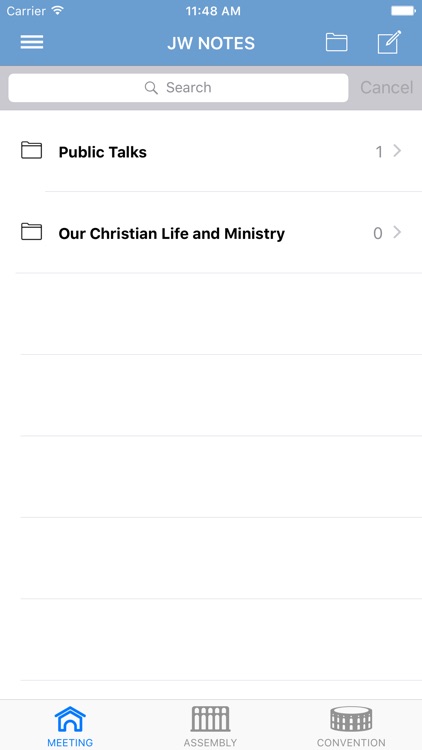Viewport: 422px width, 750px height.
Task: Tap the Public Talks folder icon
Action: 32,151
